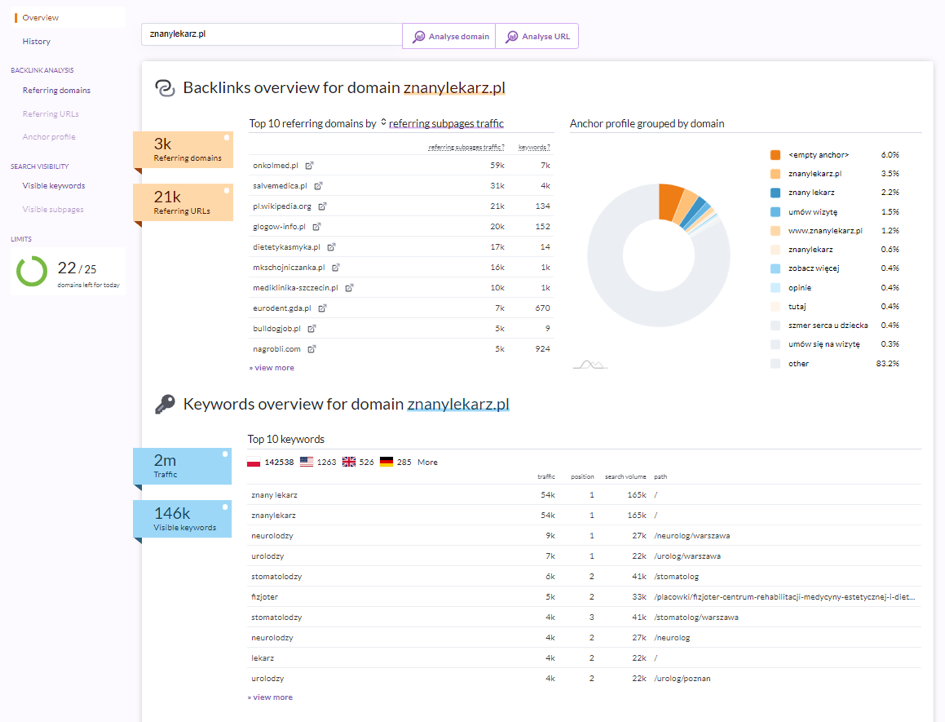Open external link icon for dietetykasmyka.pl
This screenshot has width=945, height=722.
[331, 247]
